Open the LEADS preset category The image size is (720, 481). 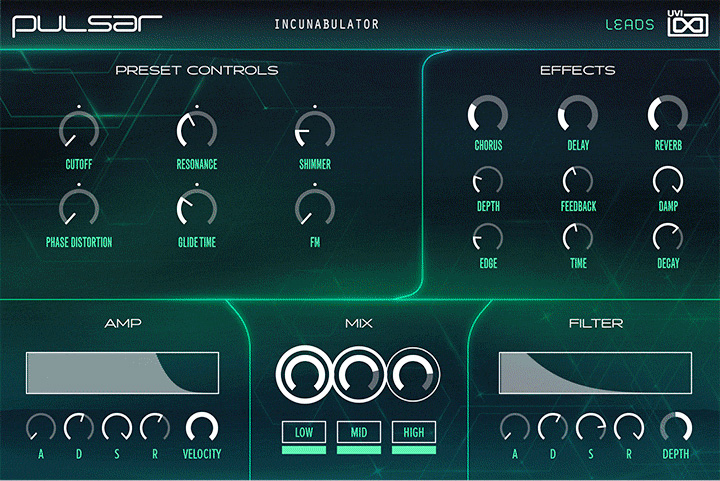coord(630,25)
